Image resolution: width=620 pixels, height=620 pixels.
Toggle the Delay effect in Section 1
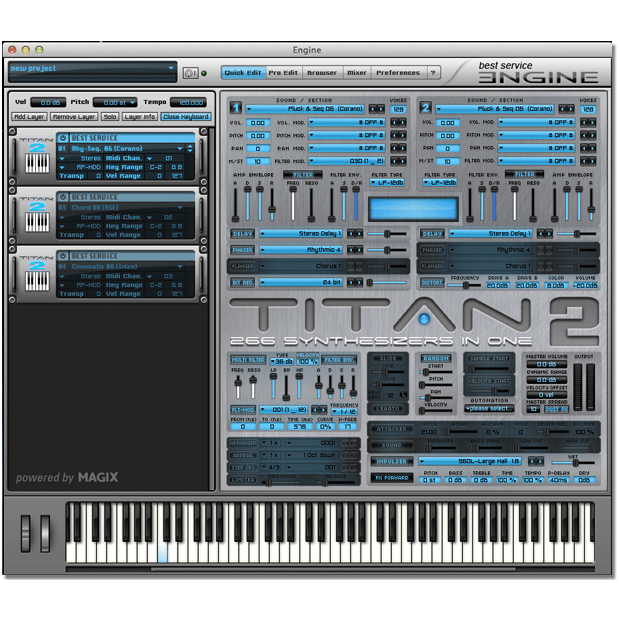(x=242, y=234)
